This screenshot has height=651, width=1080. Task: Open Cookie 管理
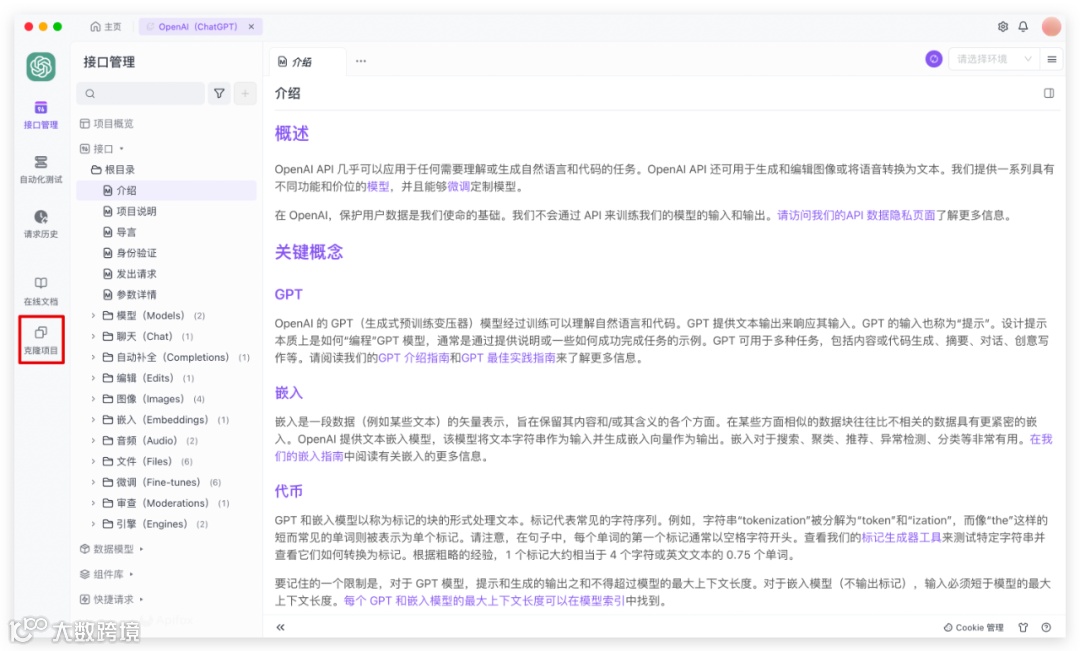(973, 628)
